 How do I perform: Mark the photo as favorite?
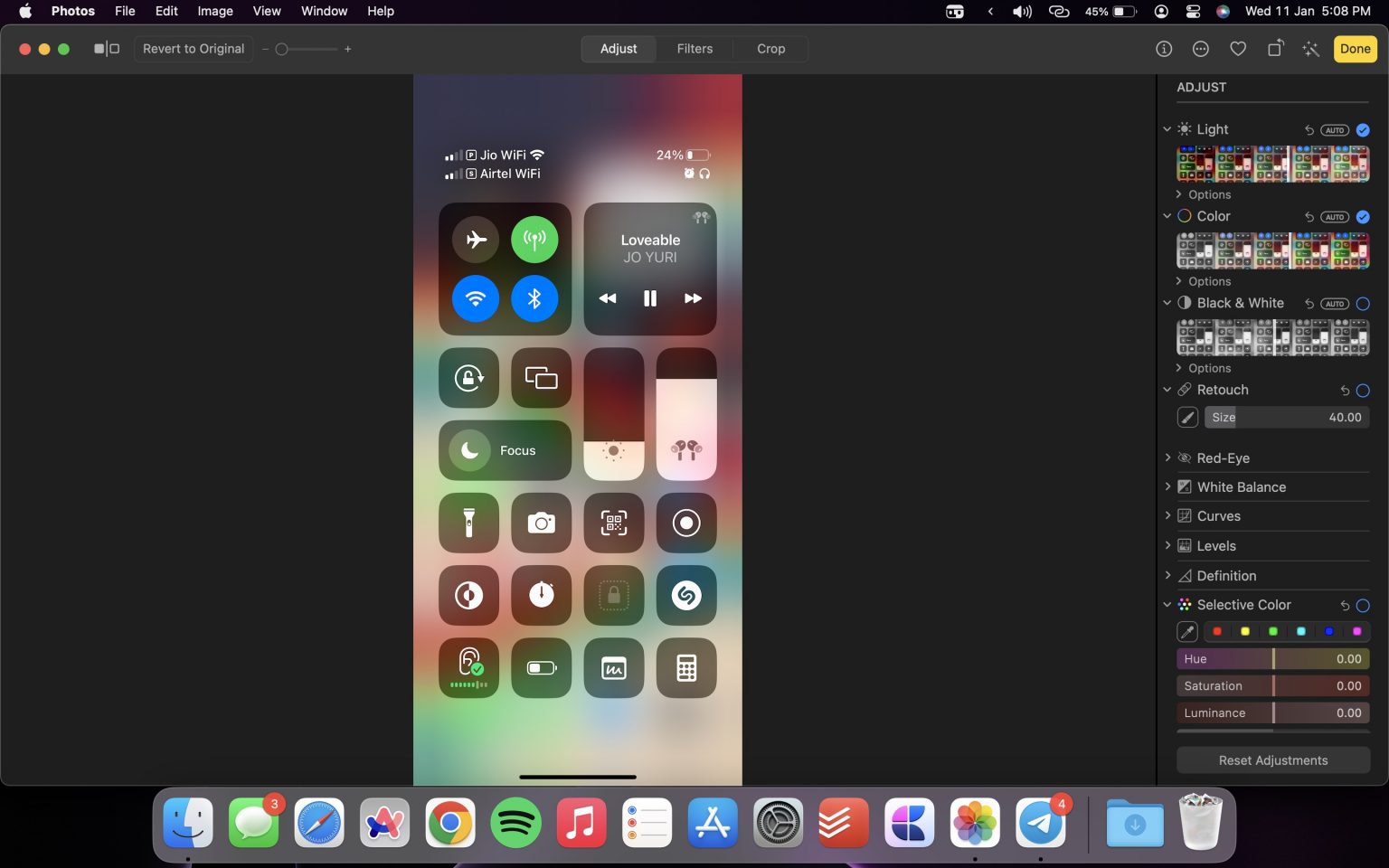1238,49
